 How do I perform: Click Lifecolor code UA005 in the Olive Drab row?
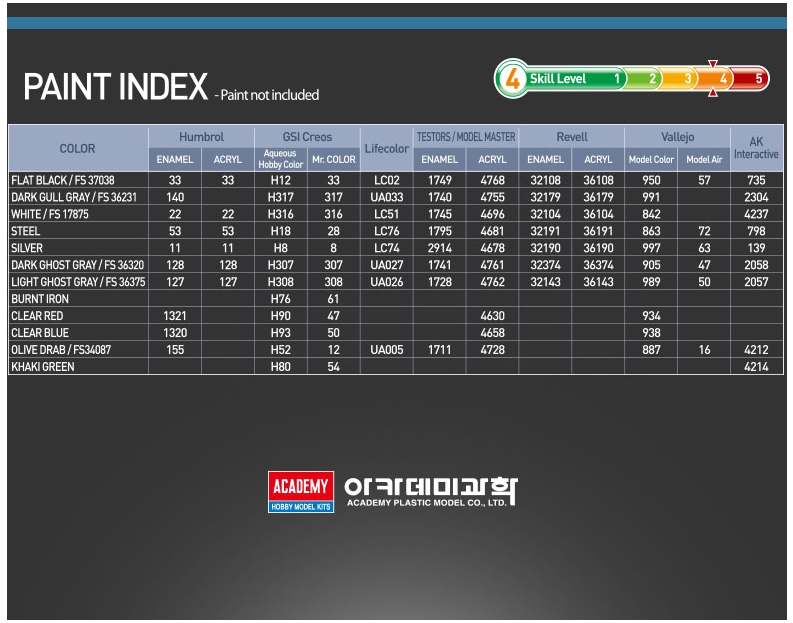coord(386,350)
